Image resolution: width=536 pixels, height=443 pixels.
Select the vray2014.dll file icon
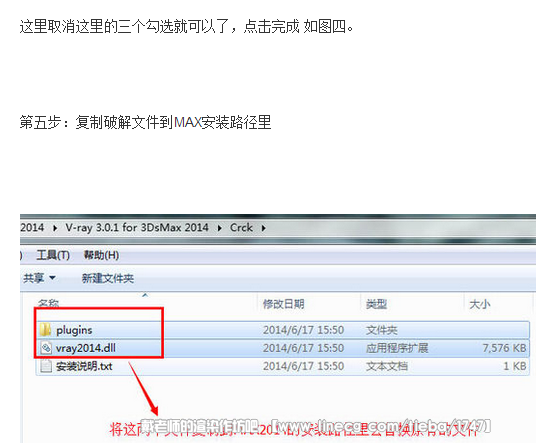(46, 348)
